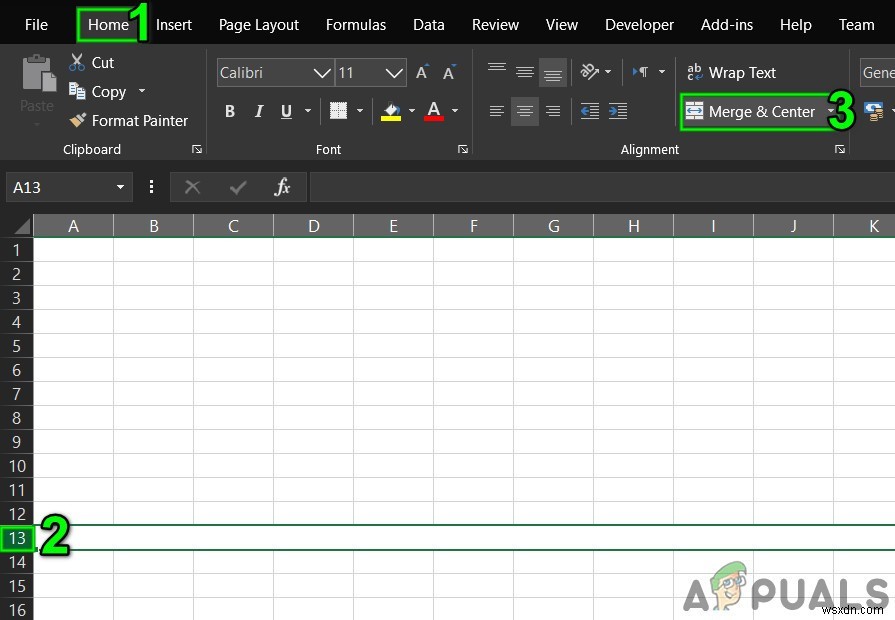The height and width of the screenshot is (620, 895).
Task: Toggle Bold formatting
Action: (x=230, y=111)
